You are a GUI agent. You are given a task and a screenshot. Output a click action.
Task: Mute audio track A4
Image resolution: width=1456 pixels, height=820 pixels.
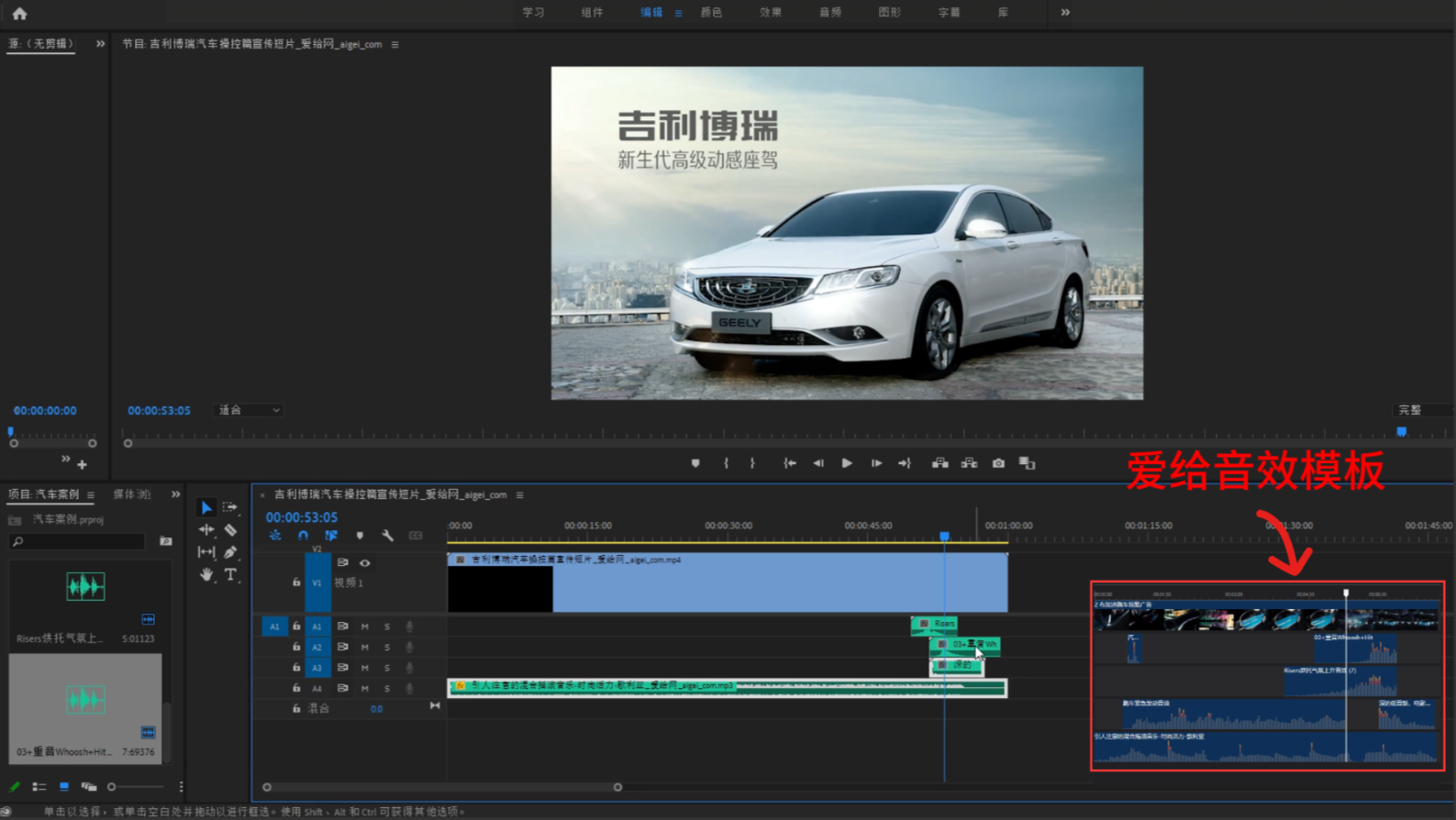pos(365,688)
